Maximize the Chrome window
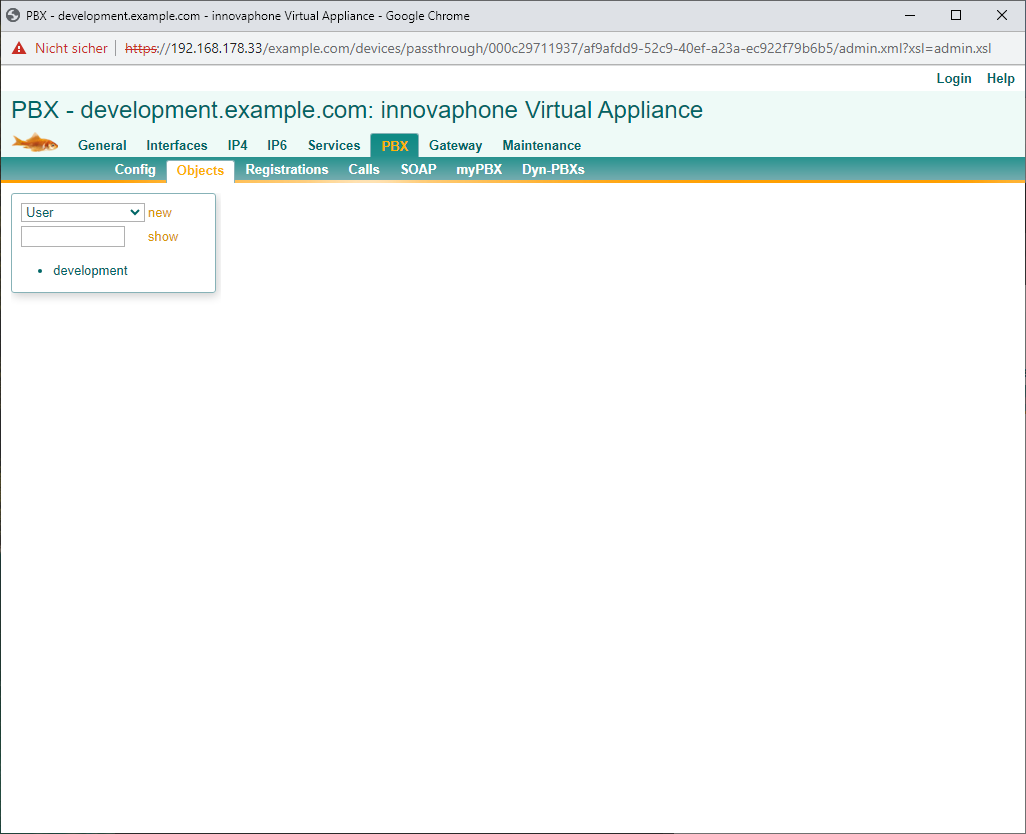The image size is (1026, 834). point(955,15)
